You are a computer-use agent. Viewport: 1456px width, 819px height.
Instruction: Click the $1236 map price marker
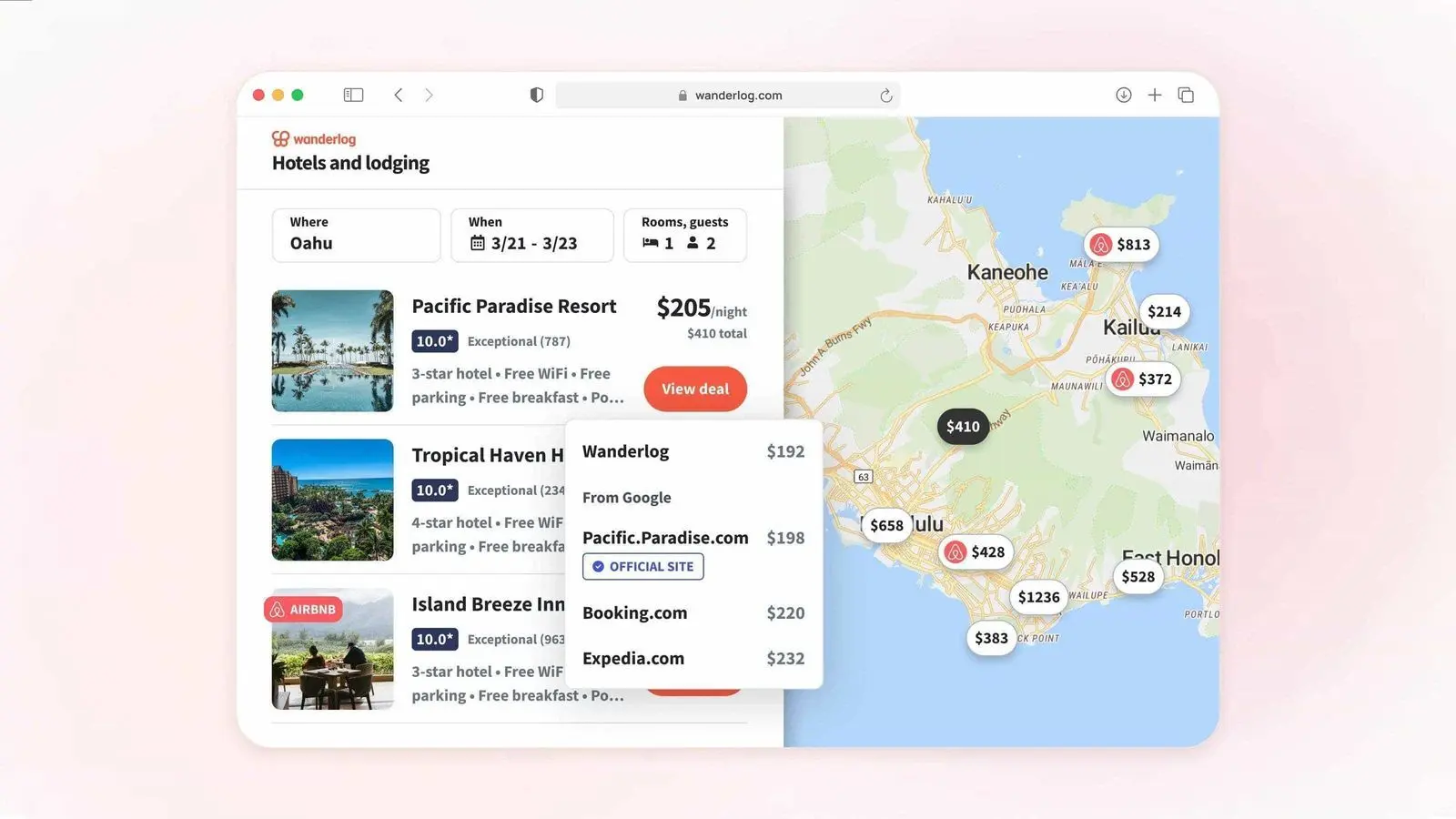pos(1038,597)
